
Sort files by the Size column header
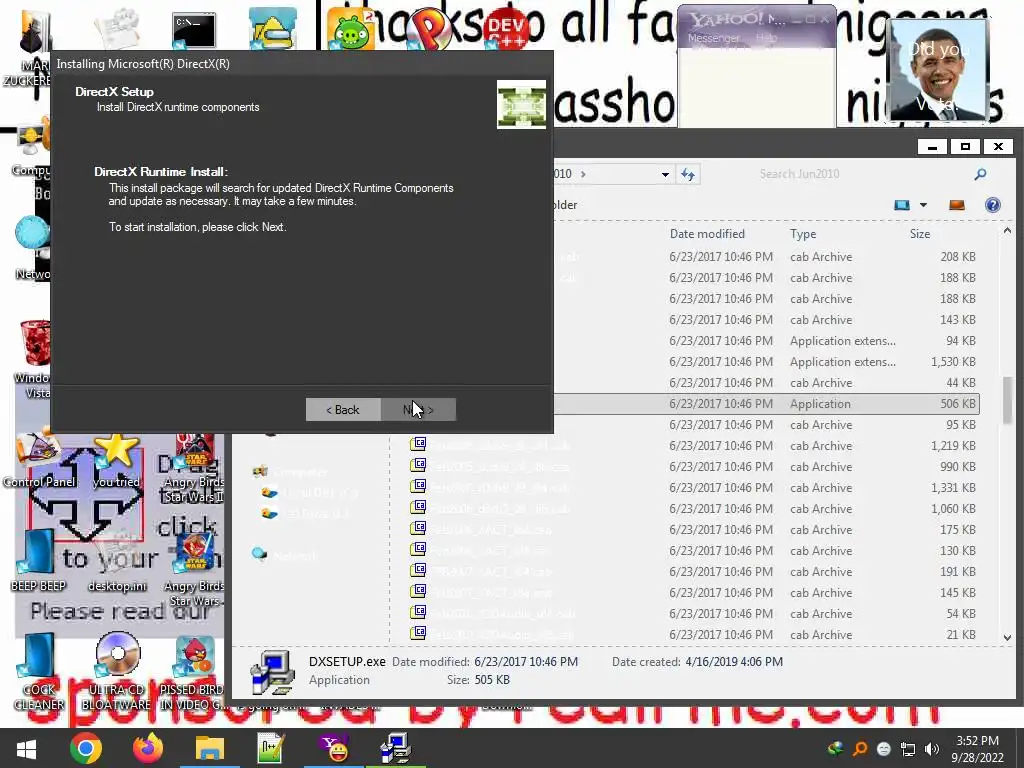920,234
